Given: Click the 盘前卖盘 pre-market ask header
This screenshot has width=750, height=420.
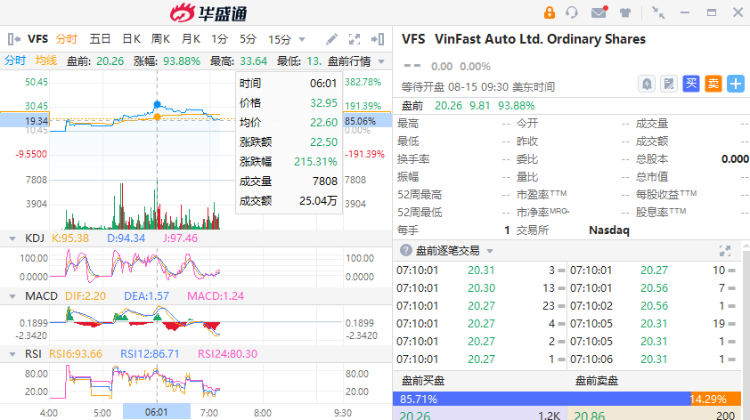Looking at the screenshot, I should [x=596, y=380].
